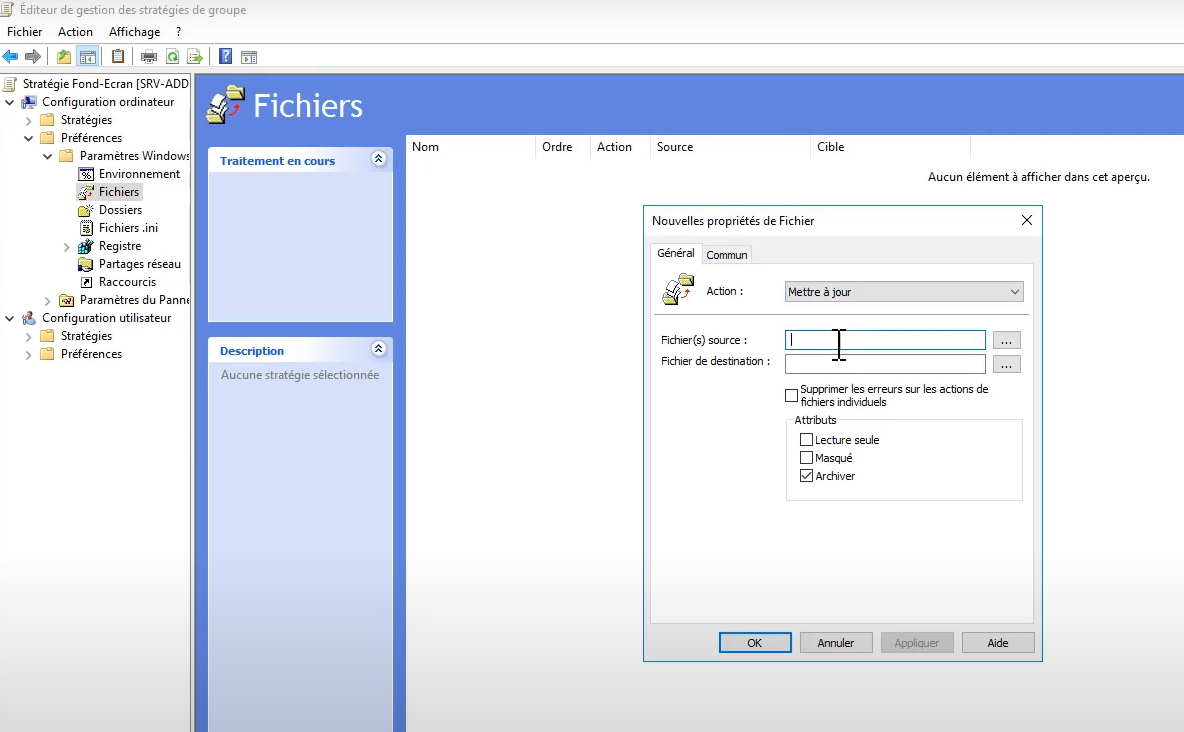Close the Nouvelles propriétés de Fichier dialog
This screenshot has width=1184, height=732.
coord(1027,220)
